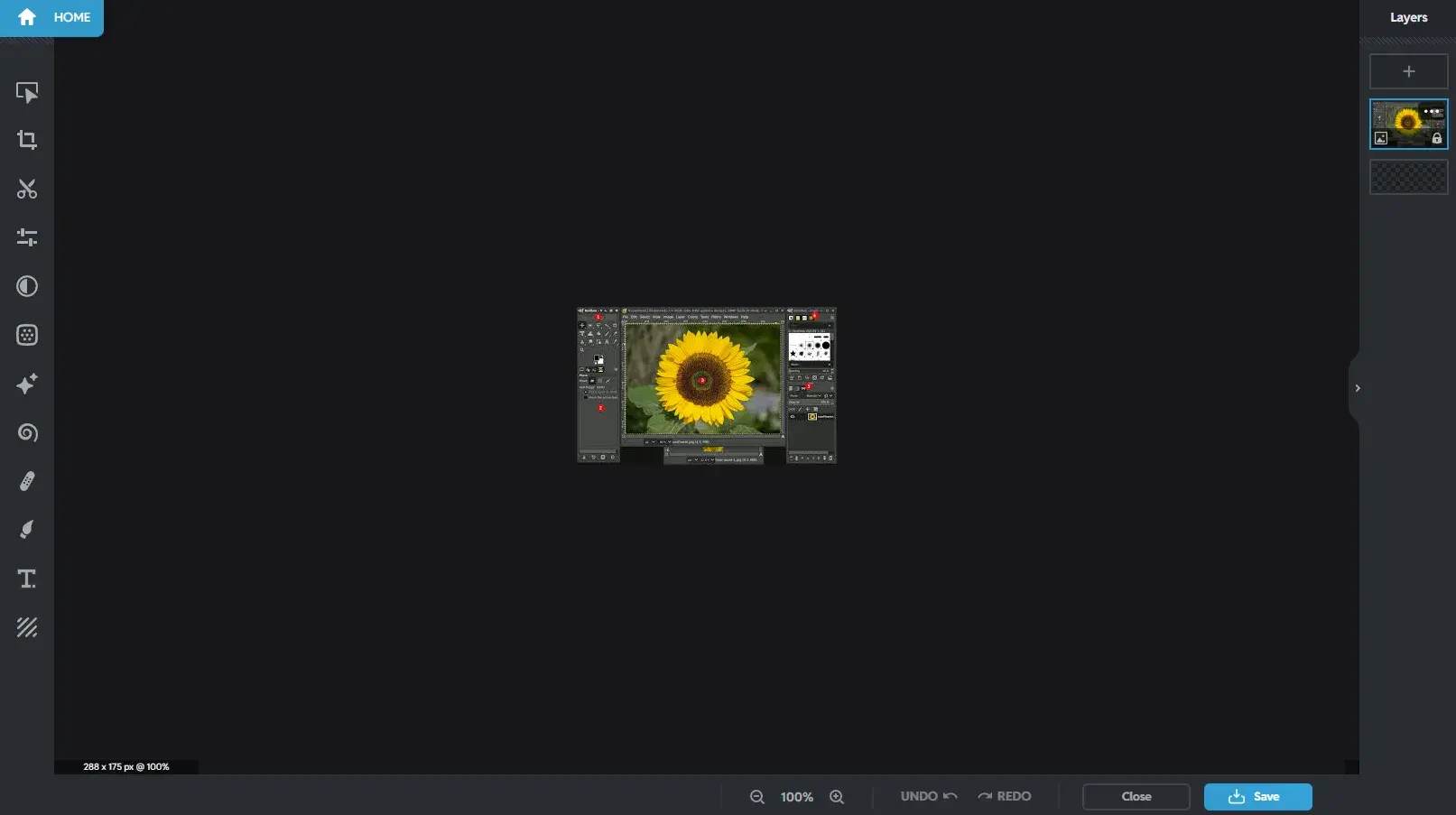Select the Crop tool
Screen dimensions: 1456x815
click(x=27, y=140)
